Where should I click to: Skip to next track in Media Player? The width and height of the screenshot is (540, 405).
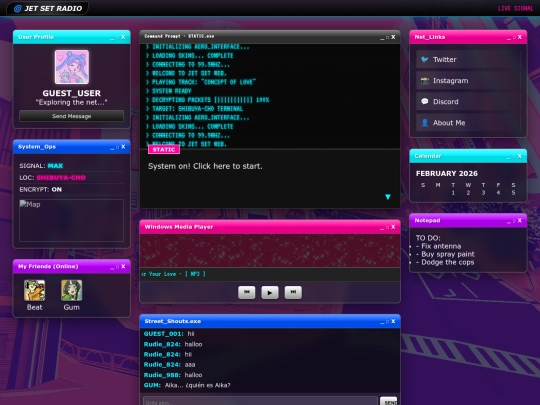pyautogui.click(x=293, y=292)
